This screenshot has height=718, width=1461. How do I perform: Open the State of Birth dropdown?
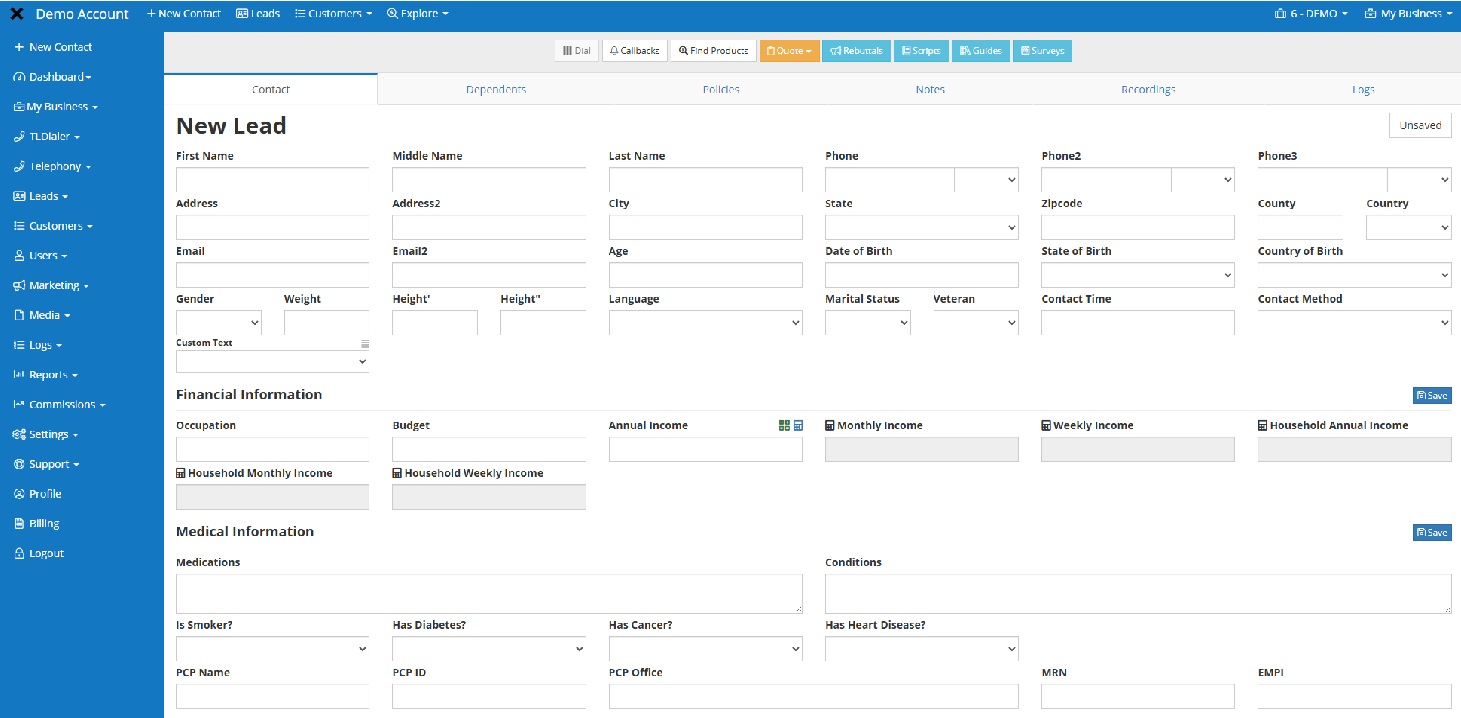[x=1138, y=275]
